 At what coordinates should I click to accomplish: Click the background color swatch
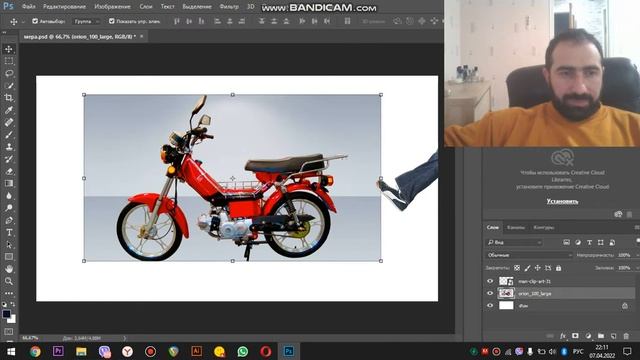tap(13, 320)
